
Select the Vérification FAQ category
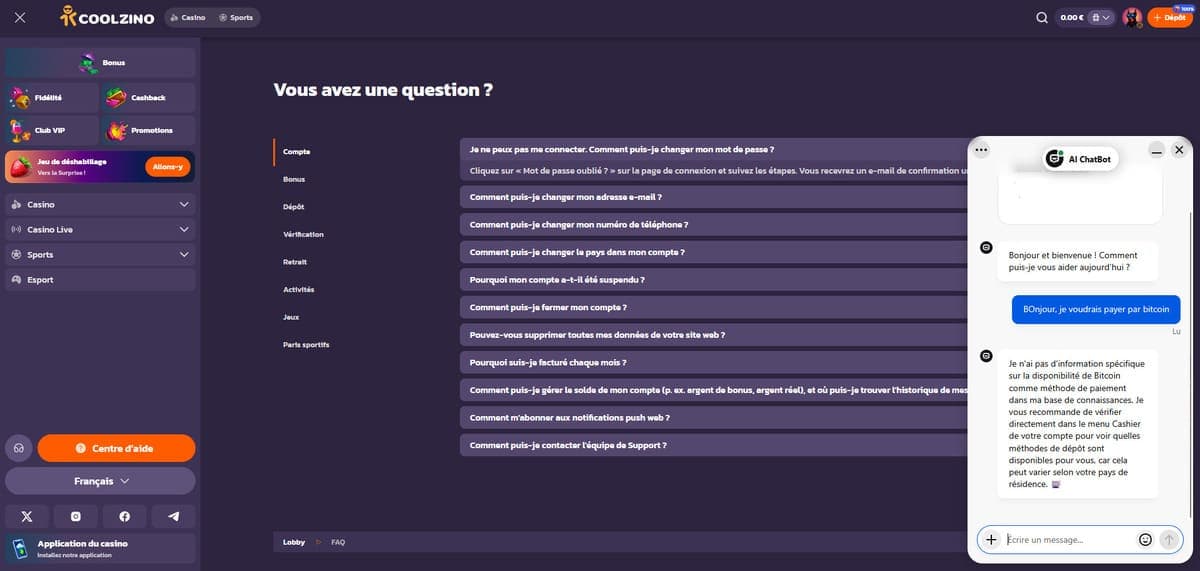click(x=304, y=234)
